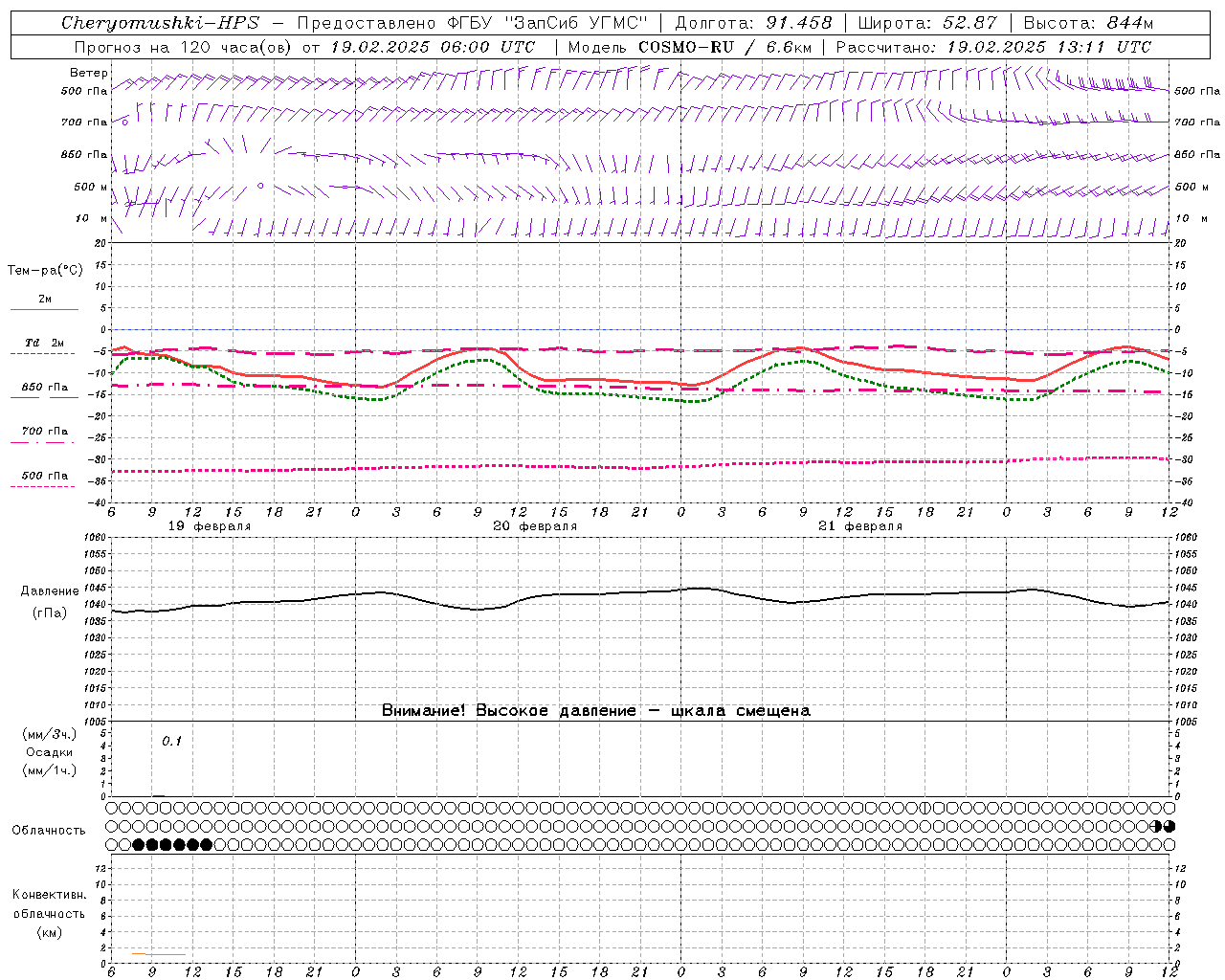Click the last partially filled mid-cloud circle
Image resolution: width=1225 pixels, height=980 pixels.
1169,826
